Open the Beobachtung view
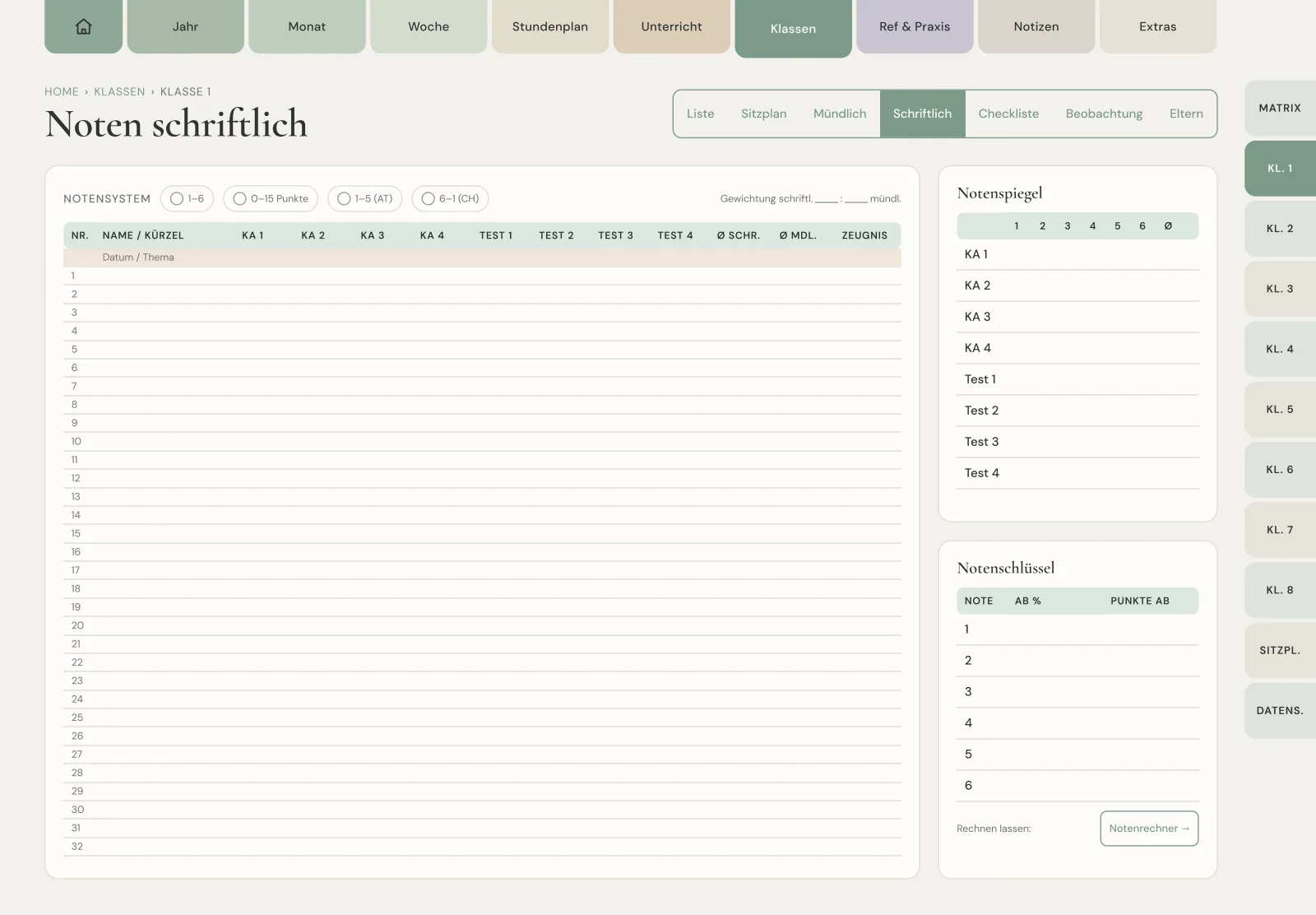Viewport: 1316px width, 915px height. [1104, 114]
